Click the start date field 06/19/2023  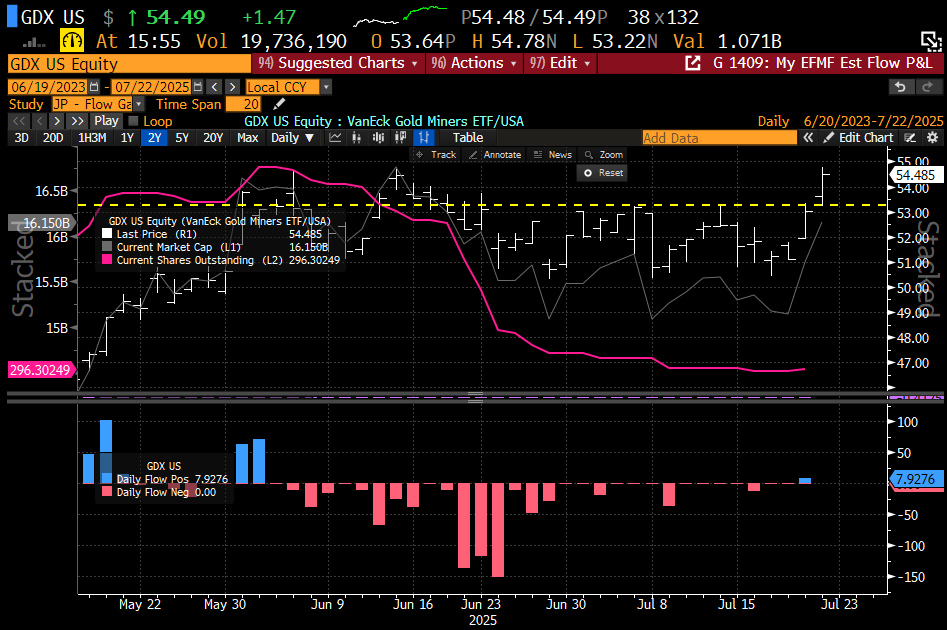click(x=48, y=87)
